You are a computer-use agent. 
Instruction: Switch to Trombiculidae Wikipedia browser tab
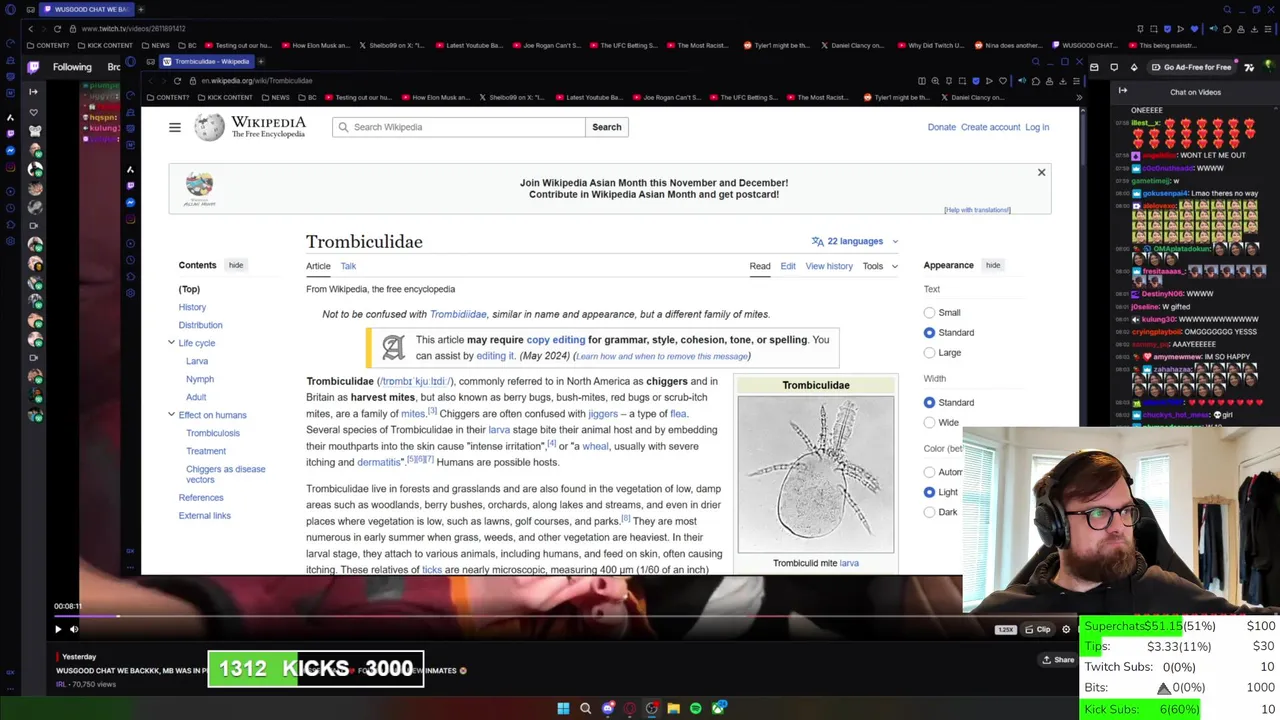coord(207,61)
